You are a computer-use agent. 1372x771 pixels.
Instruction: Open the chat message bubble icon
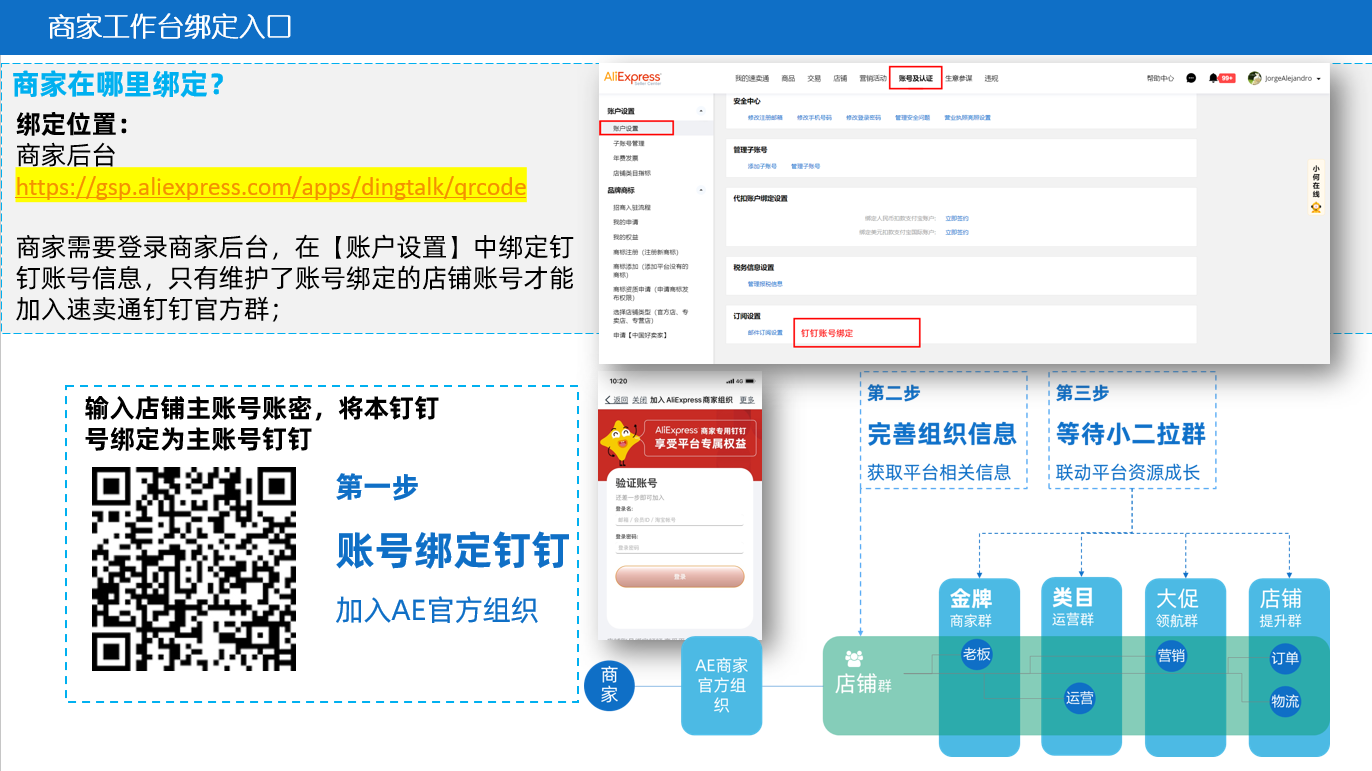[x=1191, y=78]
